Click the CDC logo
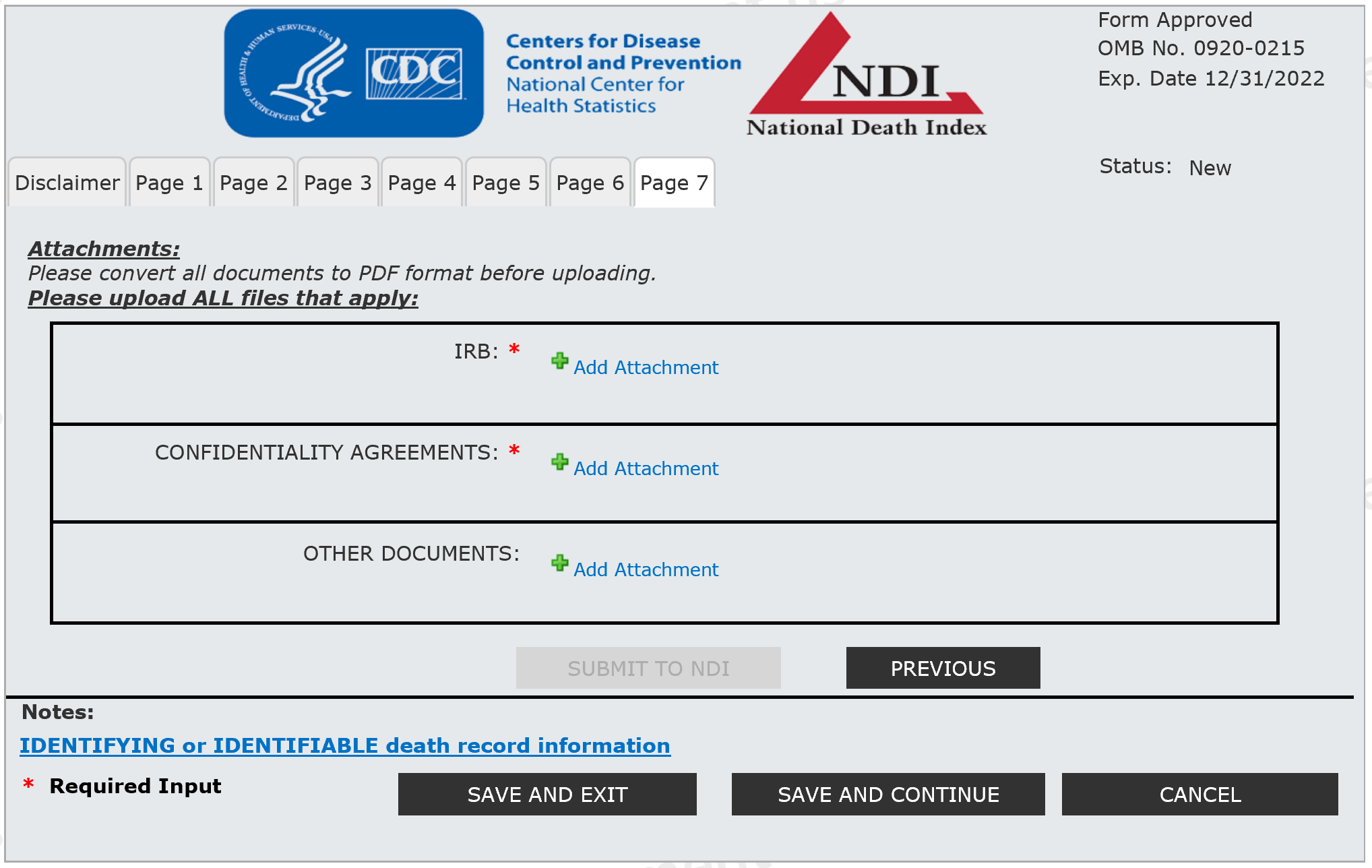 [x=354, y=73]
